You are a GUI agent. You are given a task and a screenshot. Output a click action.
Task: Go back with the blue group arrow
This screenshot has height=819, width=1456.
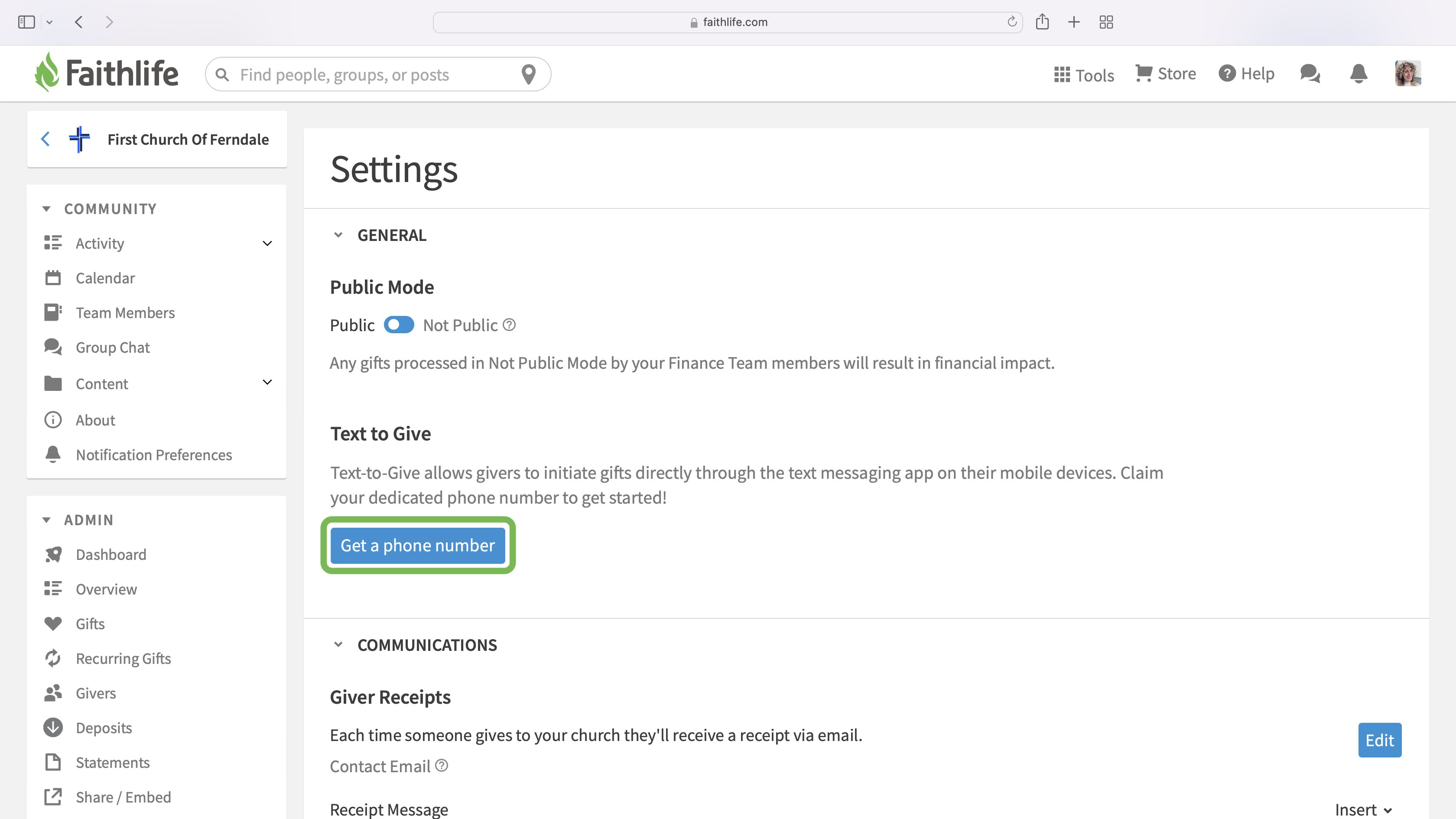click(46, 139)
